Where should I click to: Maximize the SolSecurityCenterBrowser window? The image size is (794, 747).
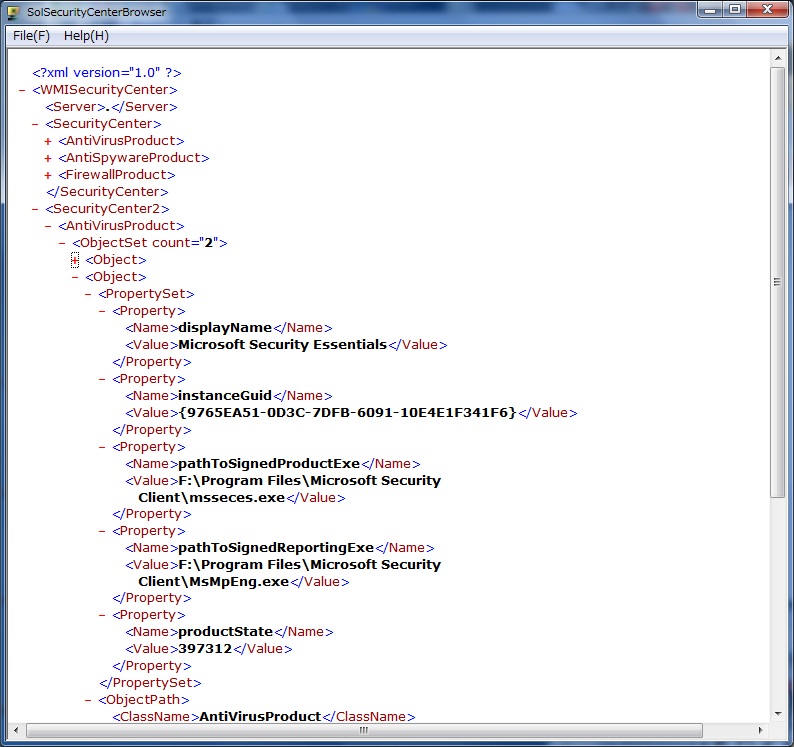735,10
